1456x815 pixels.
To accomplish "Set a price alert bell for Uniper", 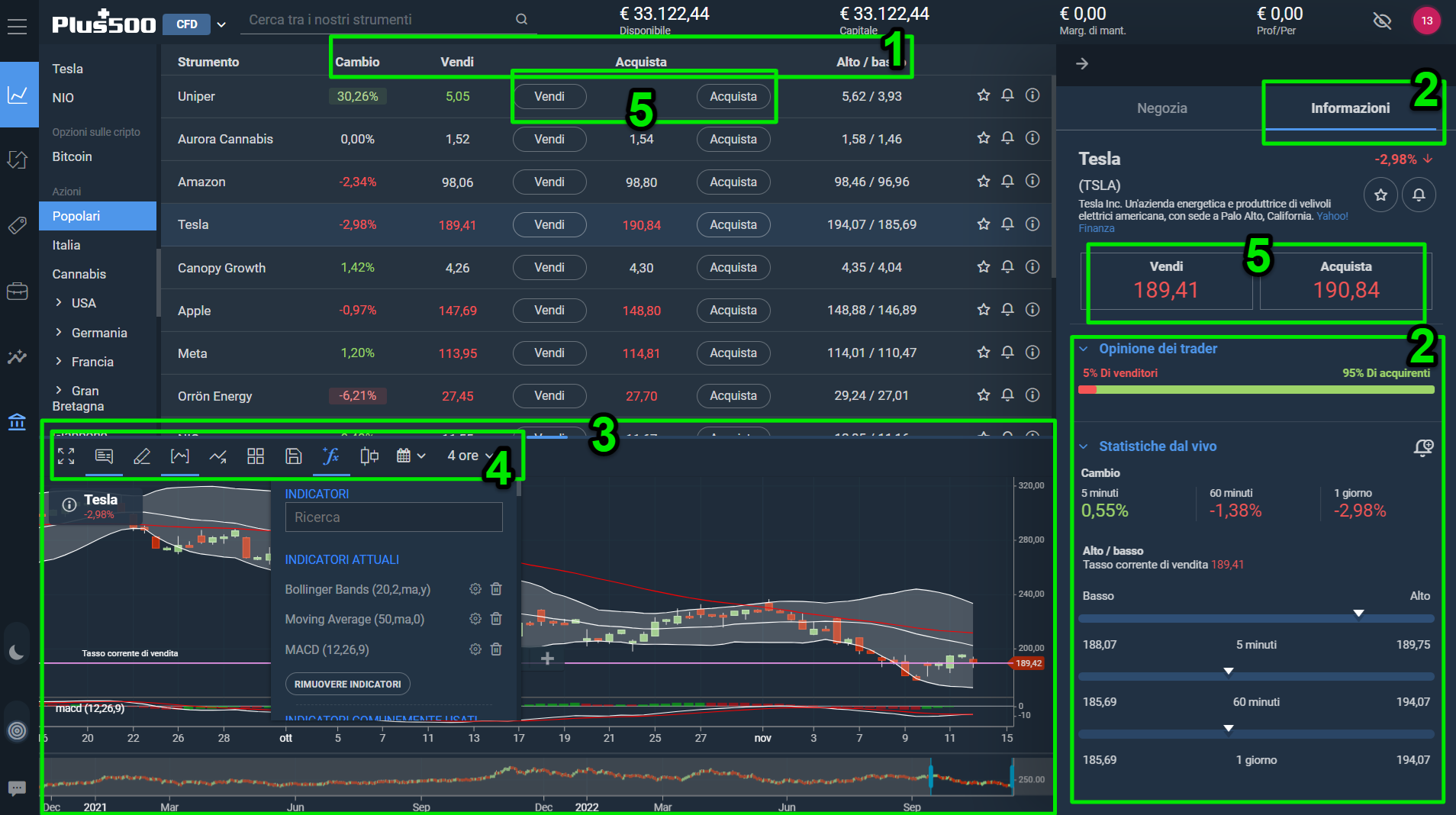I will [x=1007, y=95].
